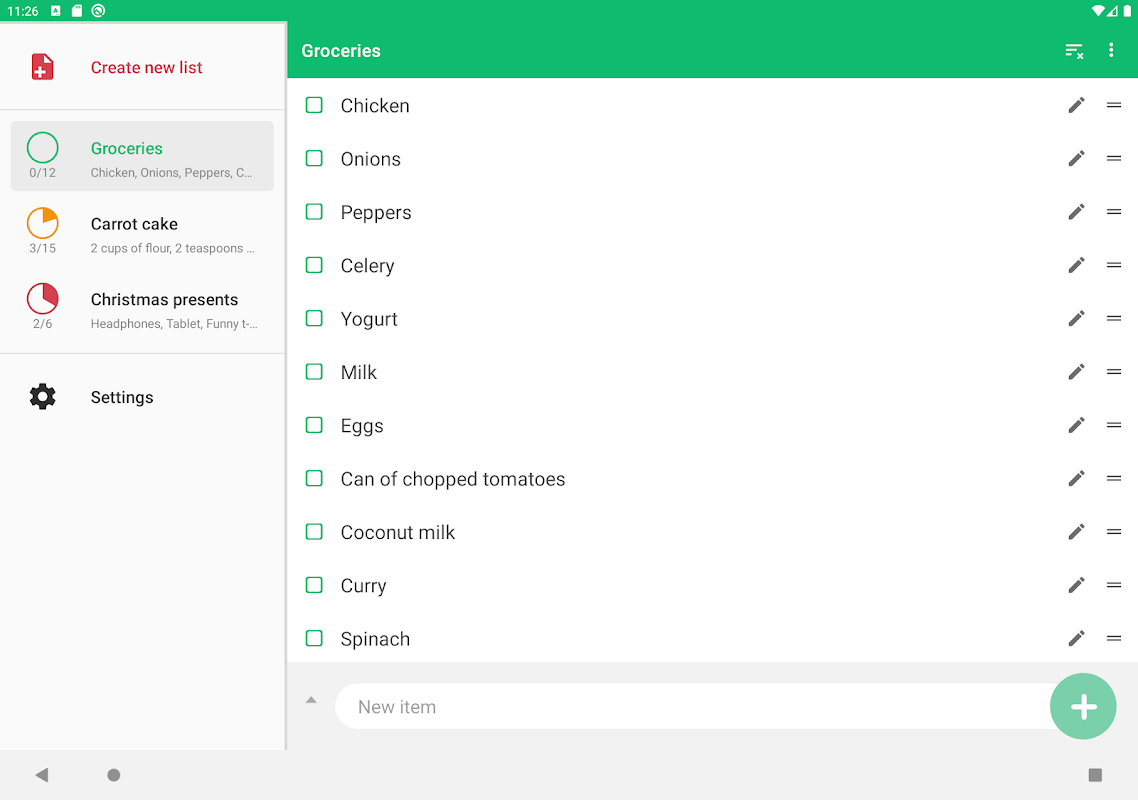Open Settings via the gear icon

42,396
